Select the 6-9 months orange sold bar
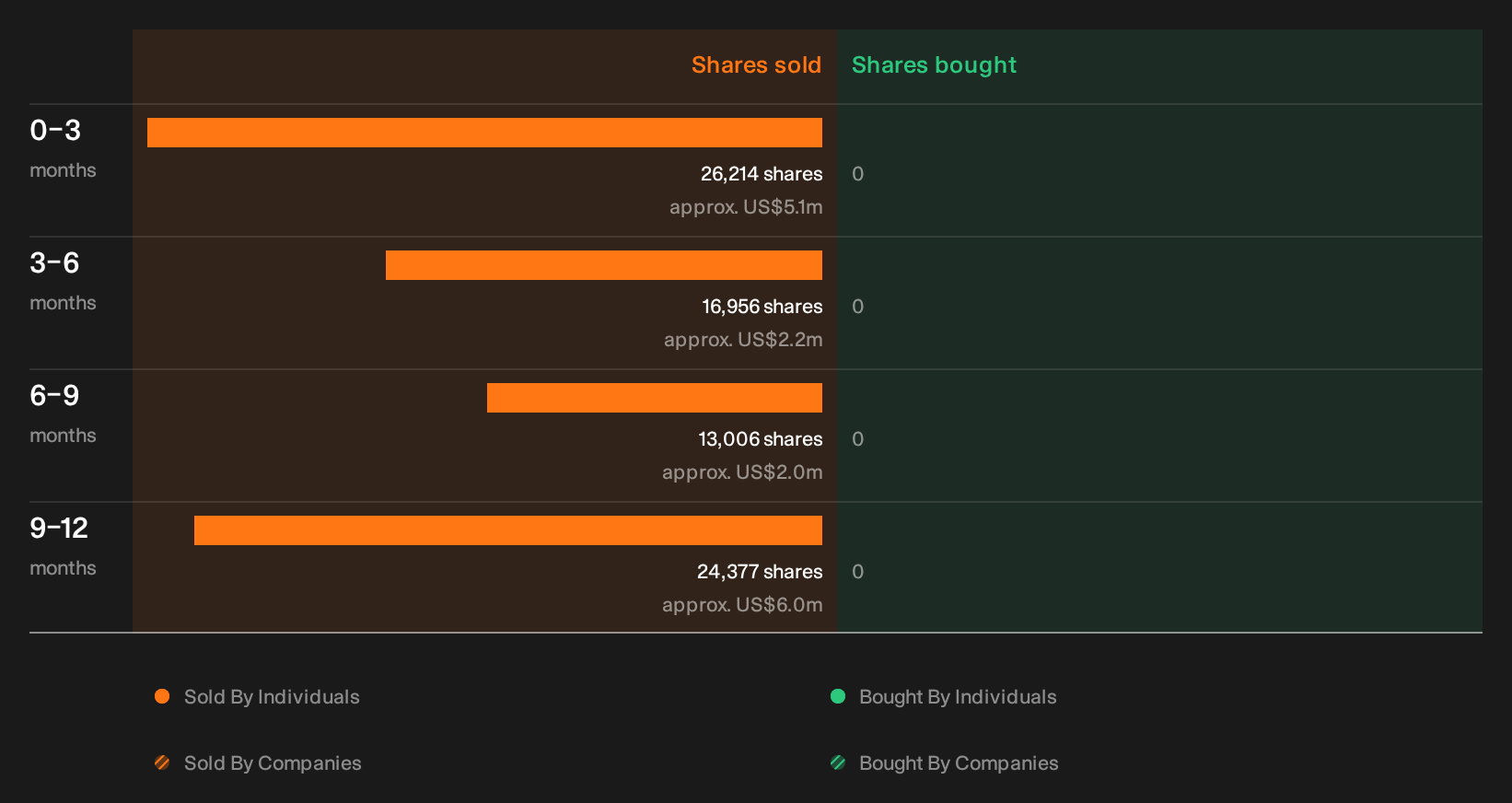Screen dimensions: 1512x803 pos(655,398)
